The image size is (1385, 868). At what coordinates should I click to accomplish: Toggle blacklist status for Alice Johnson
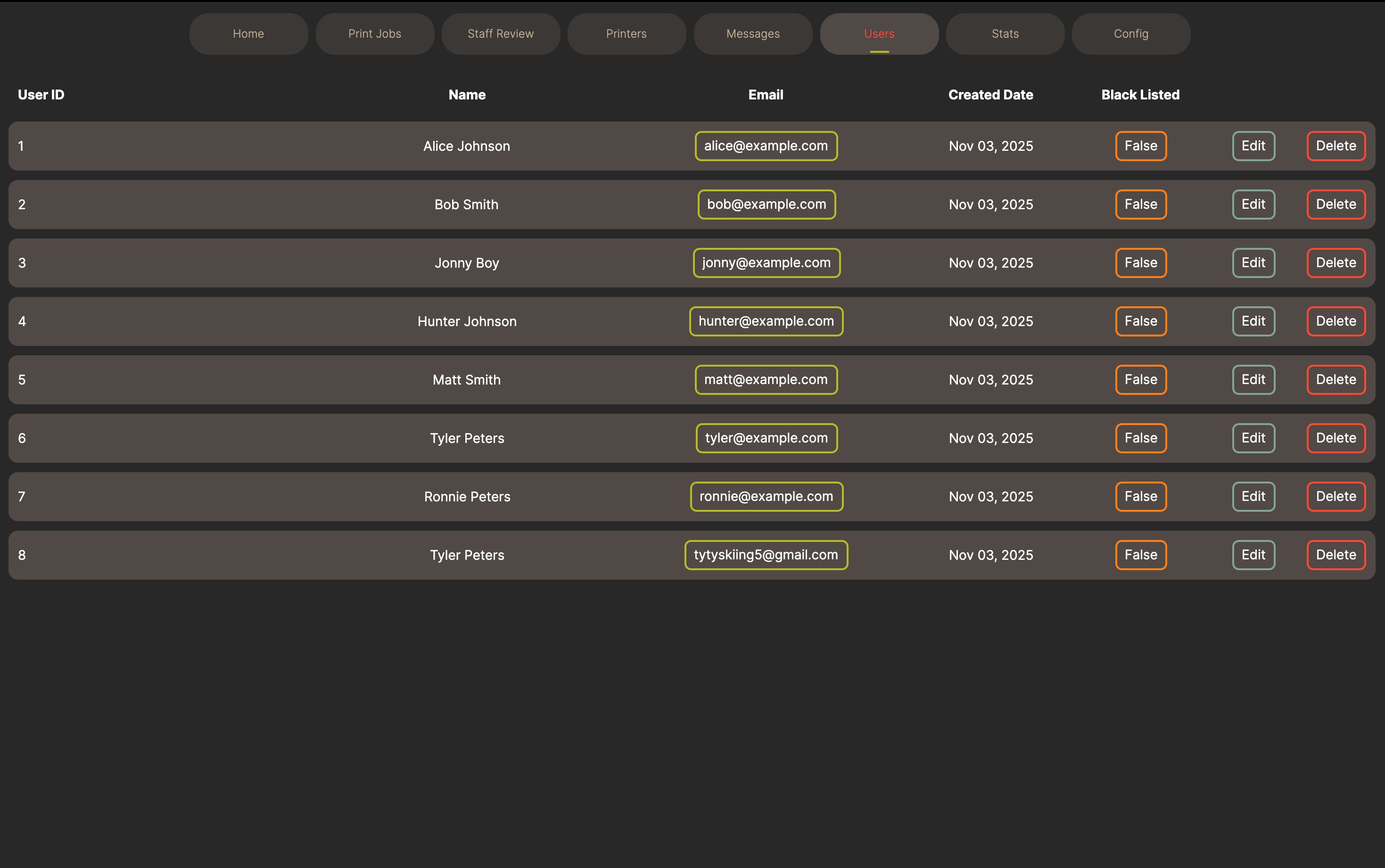(x=1140, y=146)
